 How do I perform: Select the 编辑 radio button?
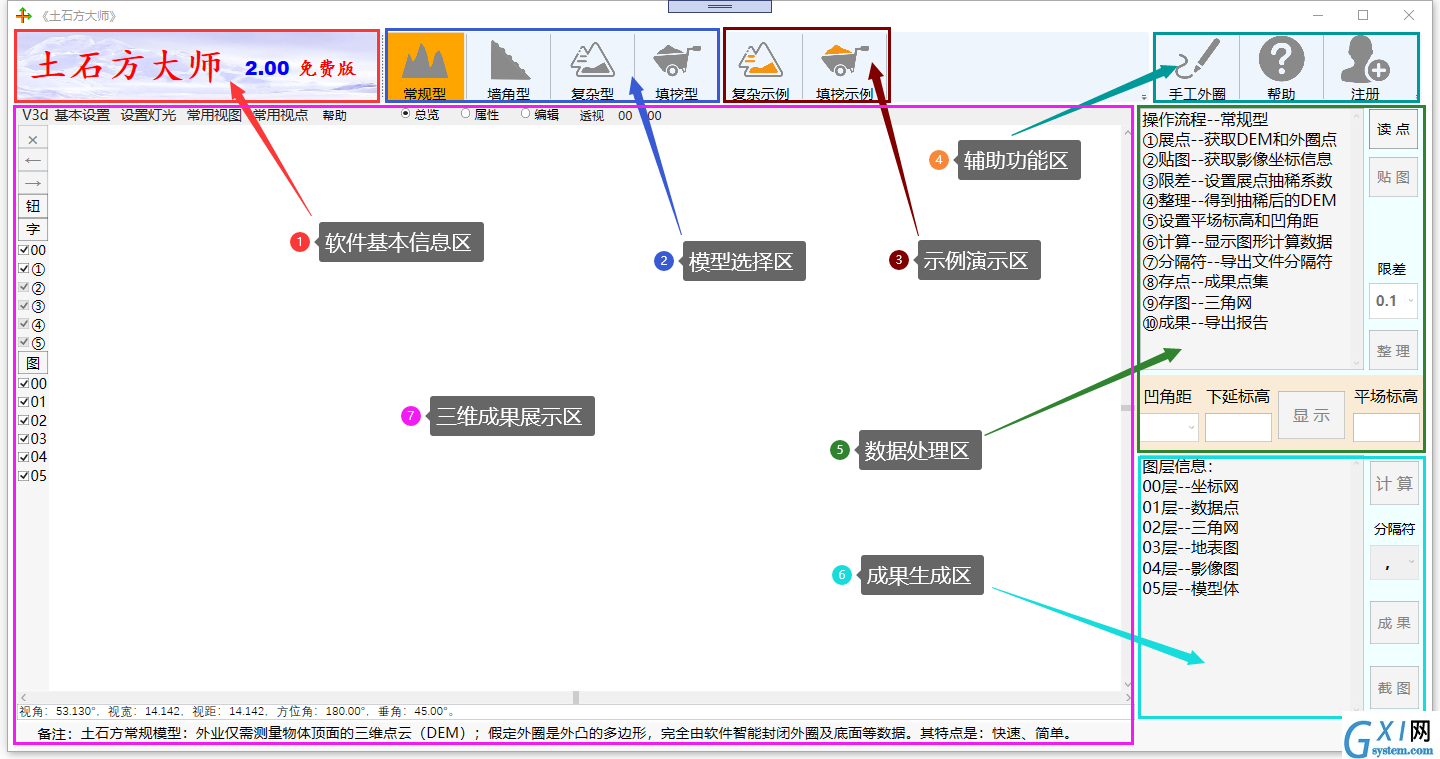pos(526,114)
